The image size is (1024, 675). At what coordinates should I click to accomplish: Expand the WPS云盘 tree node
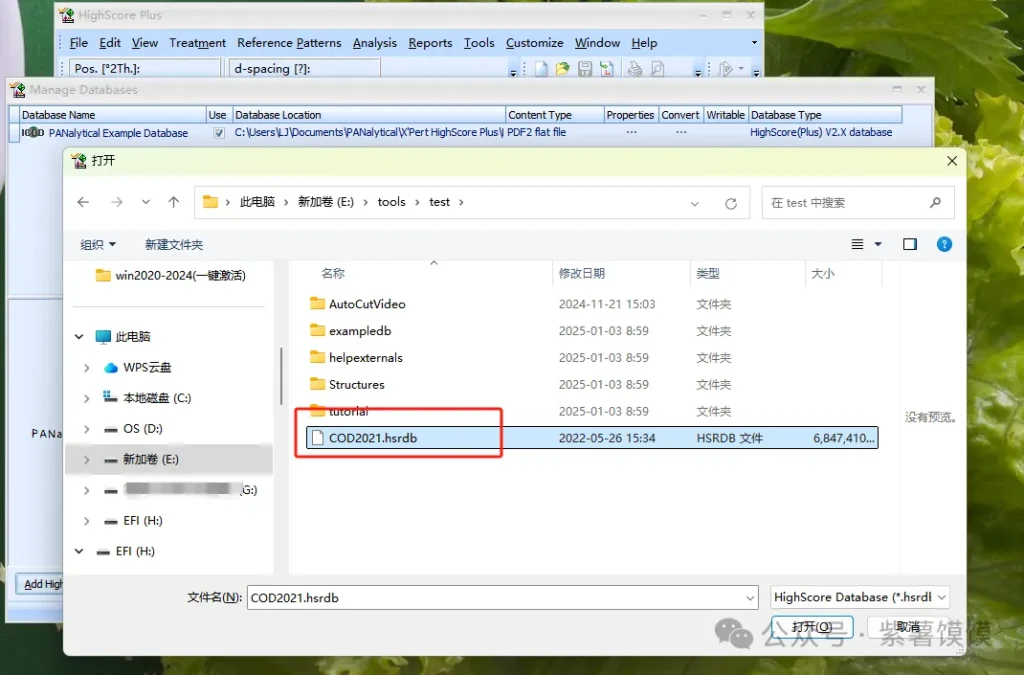pos(87,368)
